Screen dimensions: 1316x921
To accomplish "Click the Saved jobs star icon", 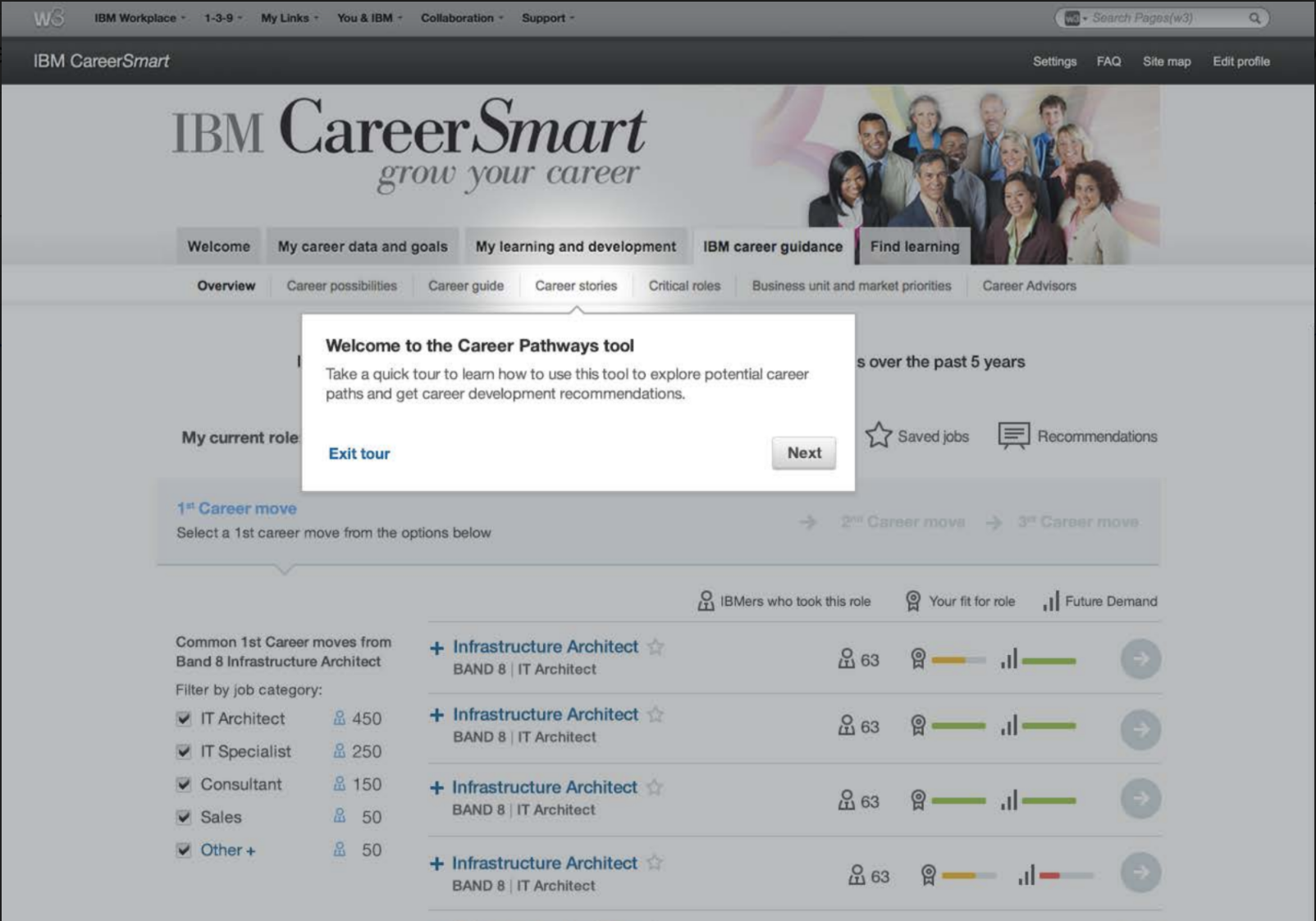I will tap(878, 436).
